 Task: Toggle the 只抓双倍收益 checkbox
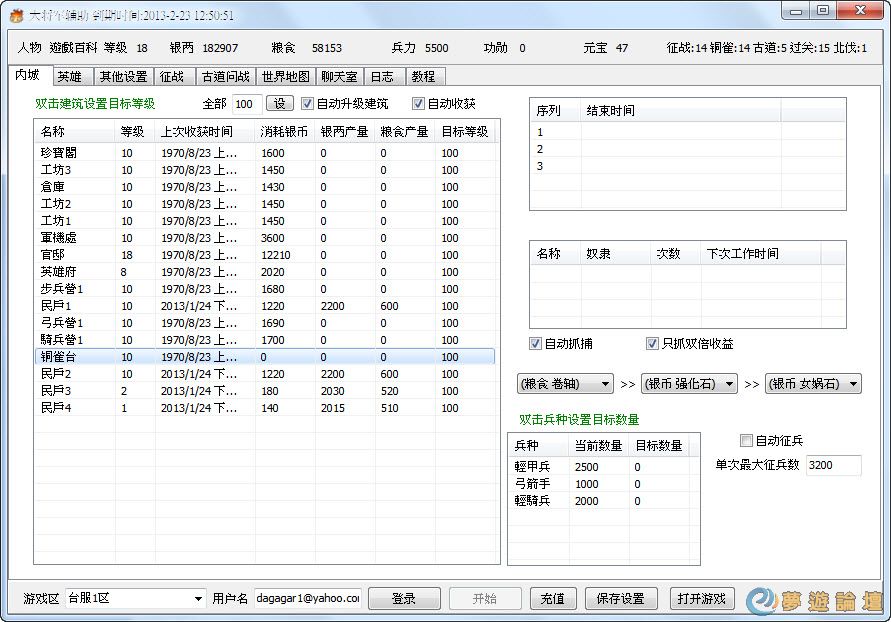[x=652, y=344]
